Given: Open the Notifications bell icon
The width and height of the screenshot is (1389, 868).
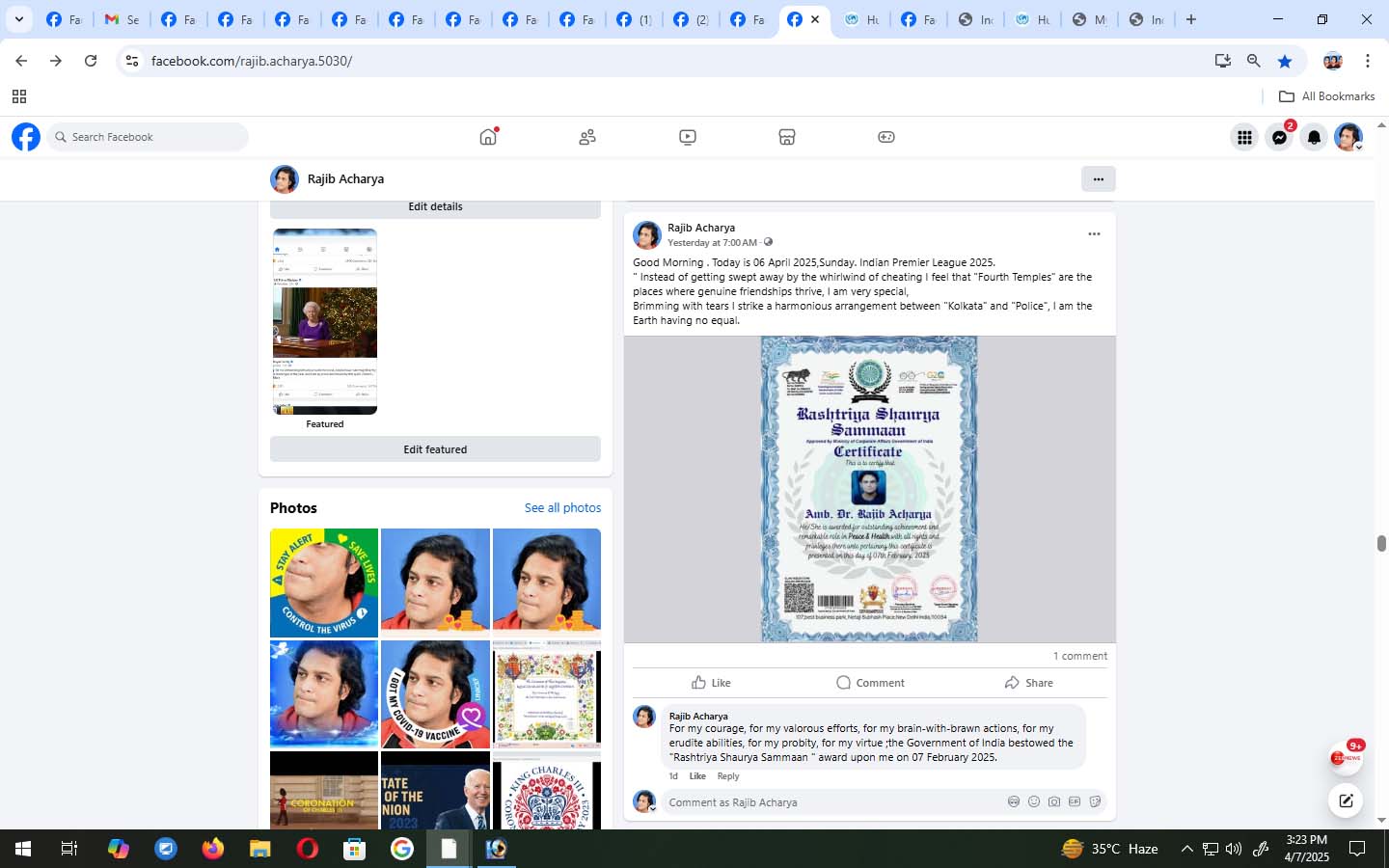Looking at the screenshot, I should (1314, 137).
